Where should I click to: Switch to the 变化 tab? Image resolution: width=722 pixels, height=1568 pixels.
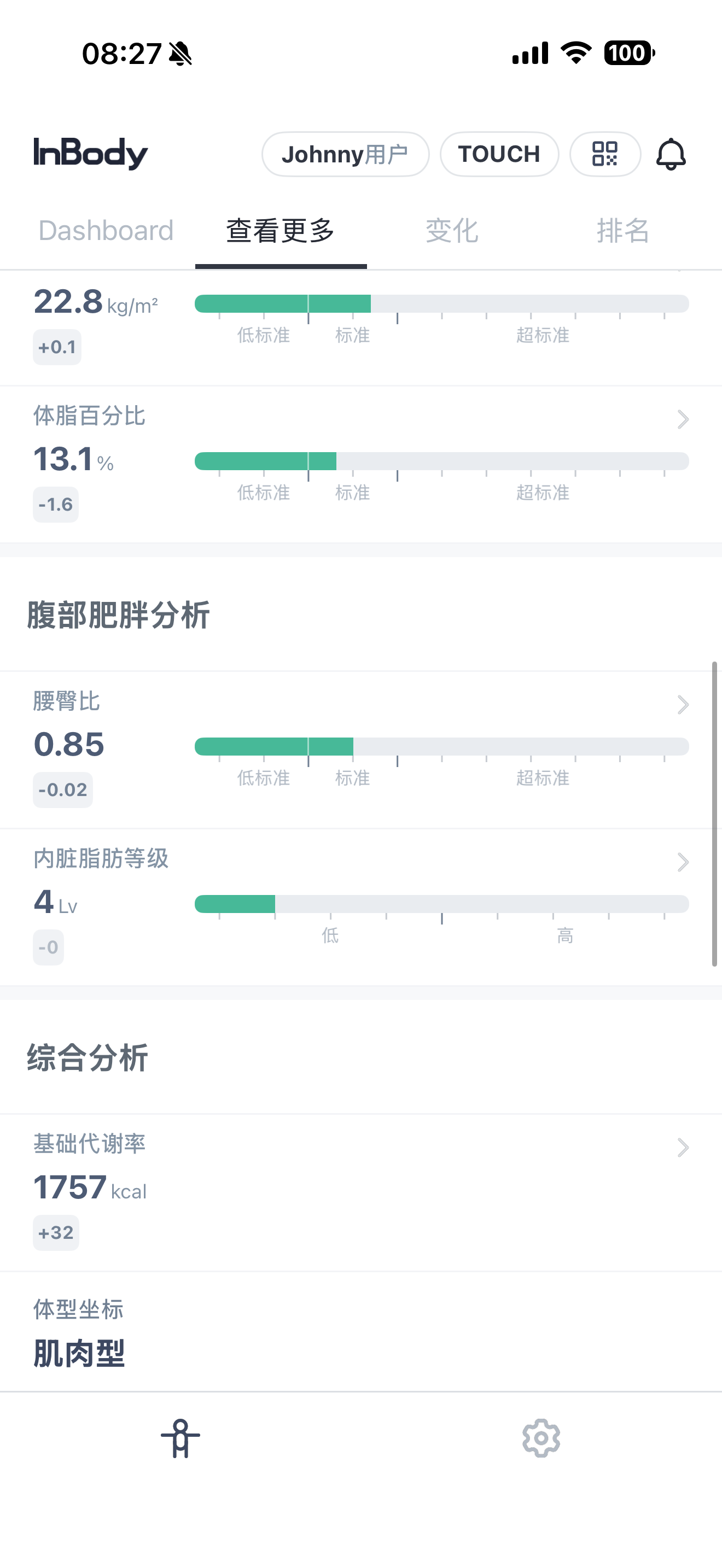tap(452, 231)
